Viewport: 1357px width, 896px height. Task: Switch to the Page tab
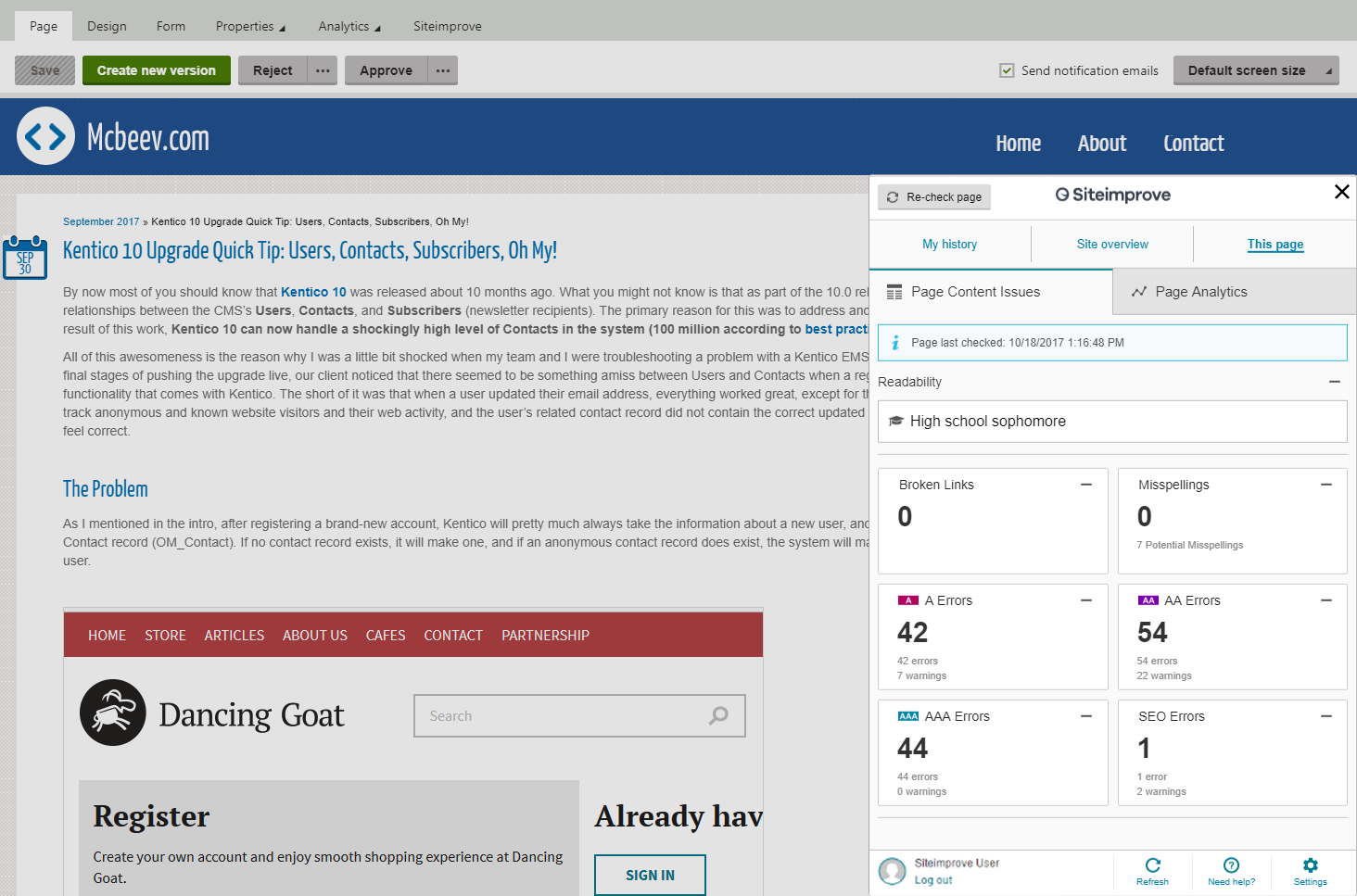(x=44, y=26)
